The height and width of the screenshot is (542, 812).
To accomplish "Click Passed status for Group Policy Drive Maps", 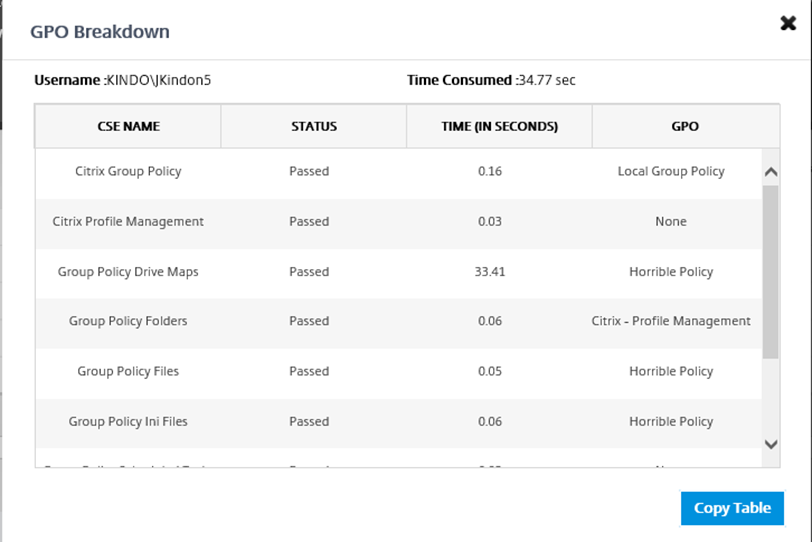I will coord(309,272).
